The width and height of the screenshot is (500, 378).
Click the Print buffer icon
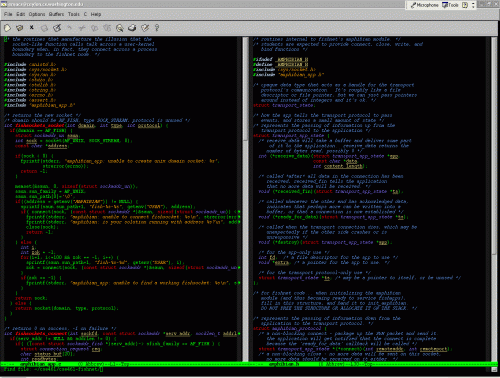click(132, 28)
